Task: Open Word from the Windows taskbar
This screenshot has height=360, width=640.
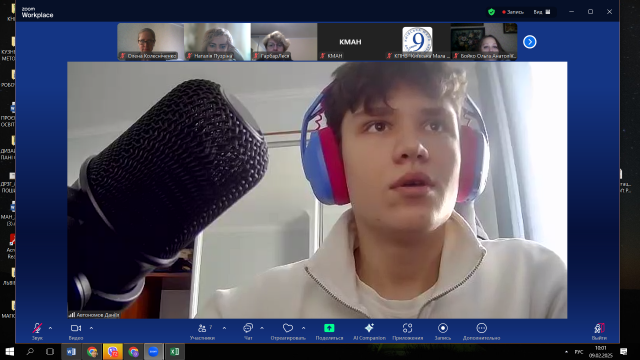Action: click(71, 351)
